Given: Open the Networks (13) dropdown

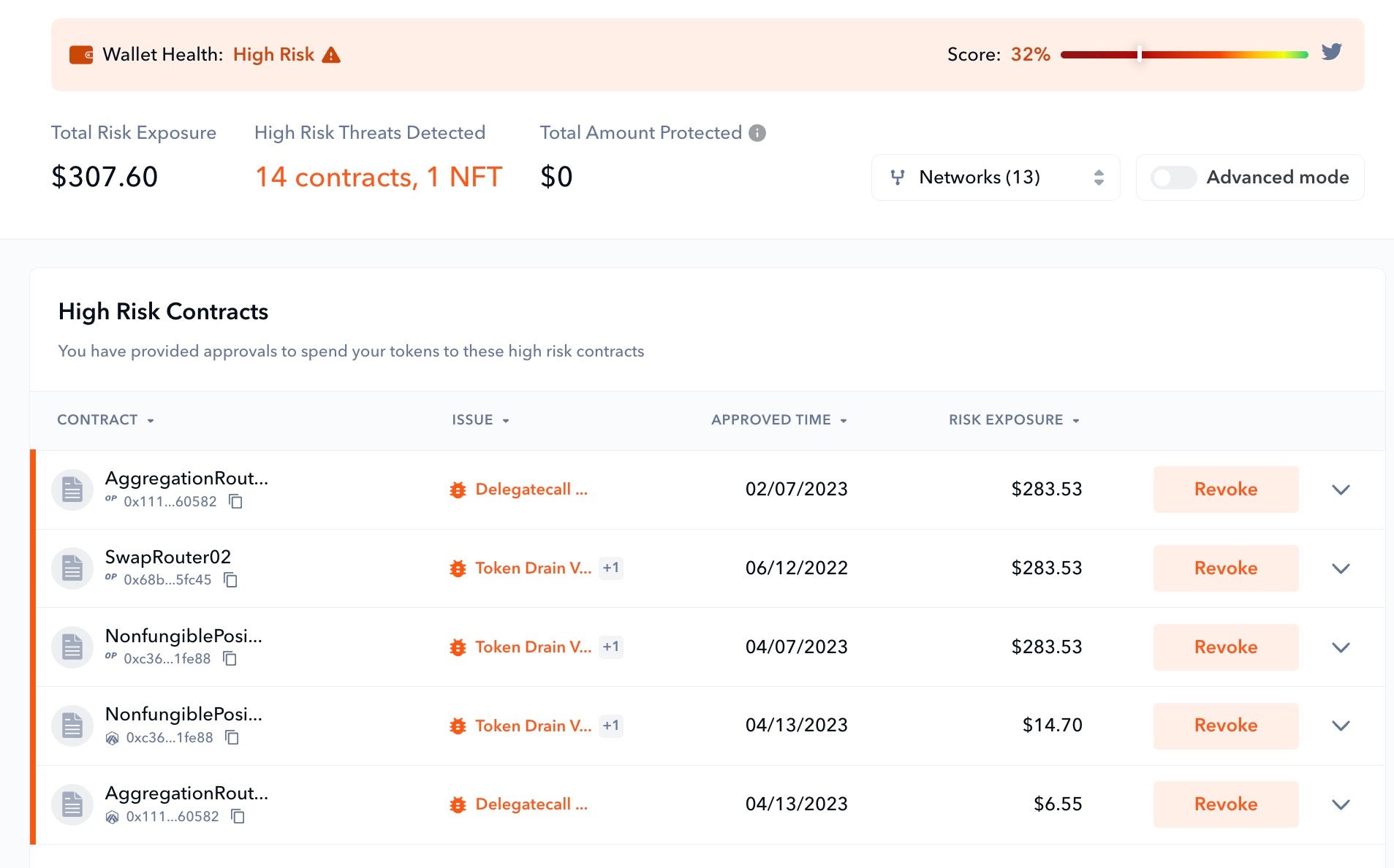Looking at the screenshot, I should [995, 178].
